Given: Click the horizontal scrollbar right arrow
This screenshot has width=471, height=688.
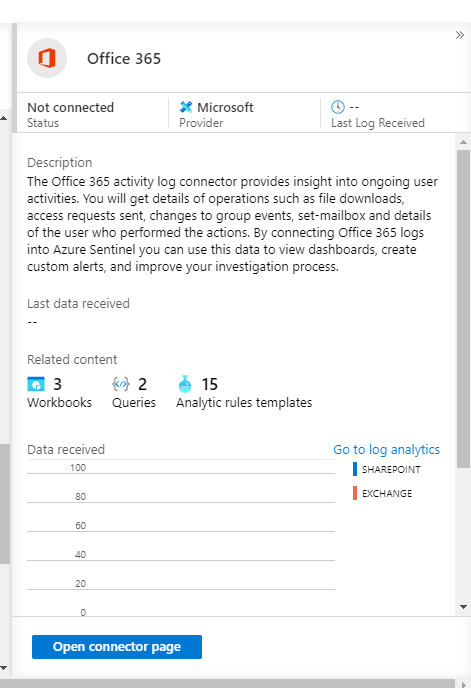Looking at the screenshot, I should click(465, 684).
